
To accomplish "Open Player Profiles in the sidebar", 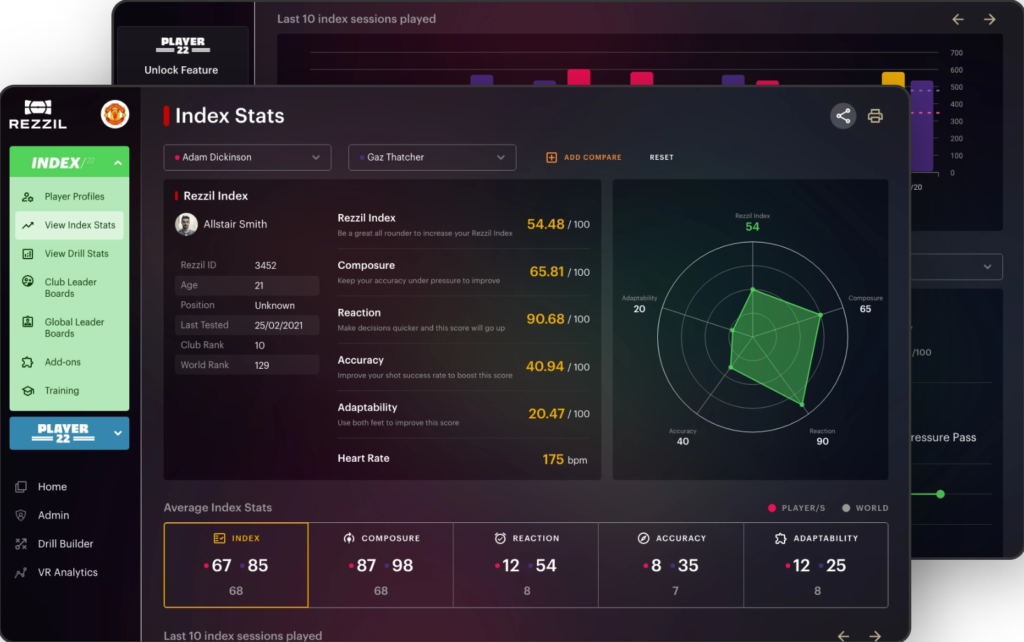I will 69,197.
